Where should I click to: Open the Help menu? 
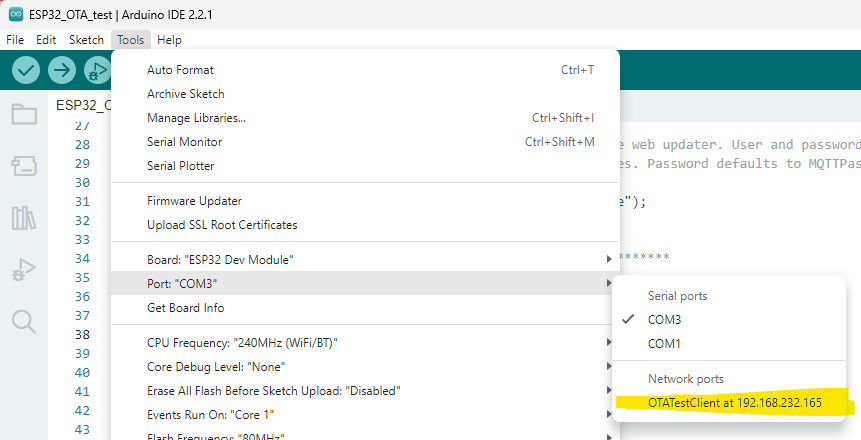(169, 40)
